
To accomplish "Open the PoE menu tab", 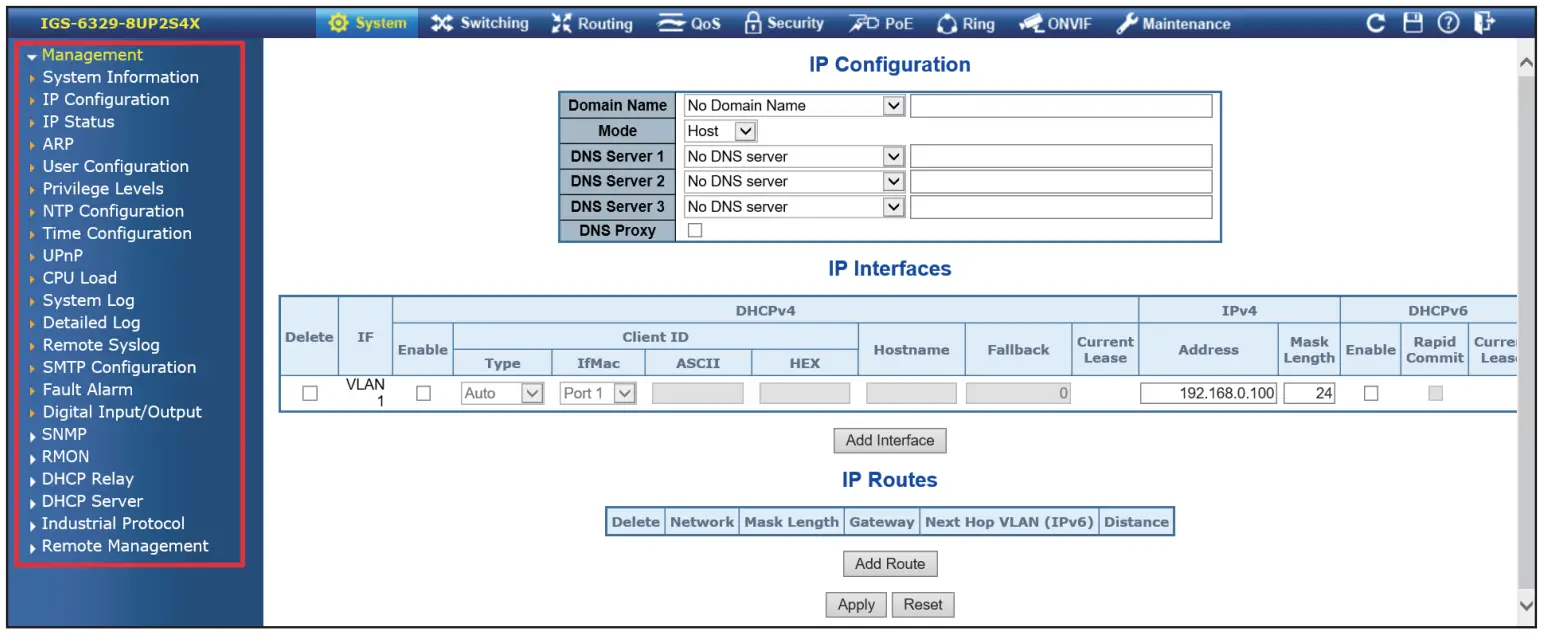I will point(881,23).
